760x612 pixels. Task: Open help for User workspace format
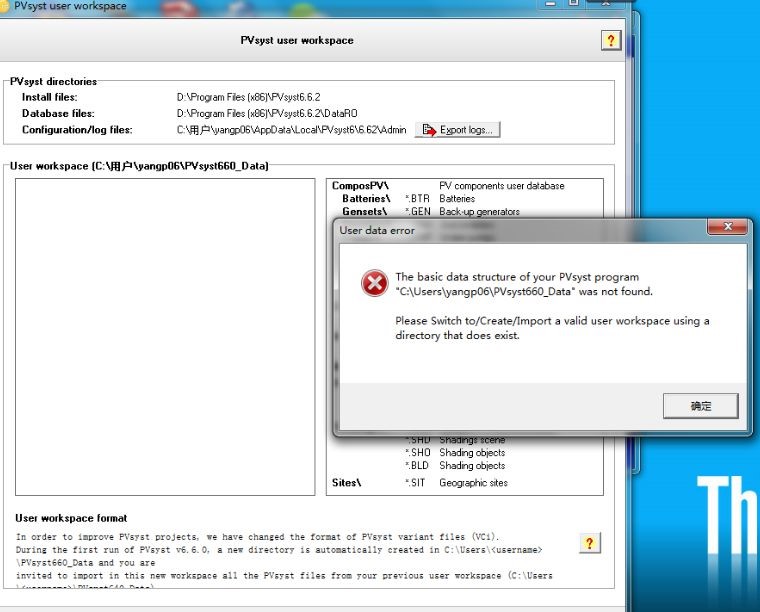589,543
